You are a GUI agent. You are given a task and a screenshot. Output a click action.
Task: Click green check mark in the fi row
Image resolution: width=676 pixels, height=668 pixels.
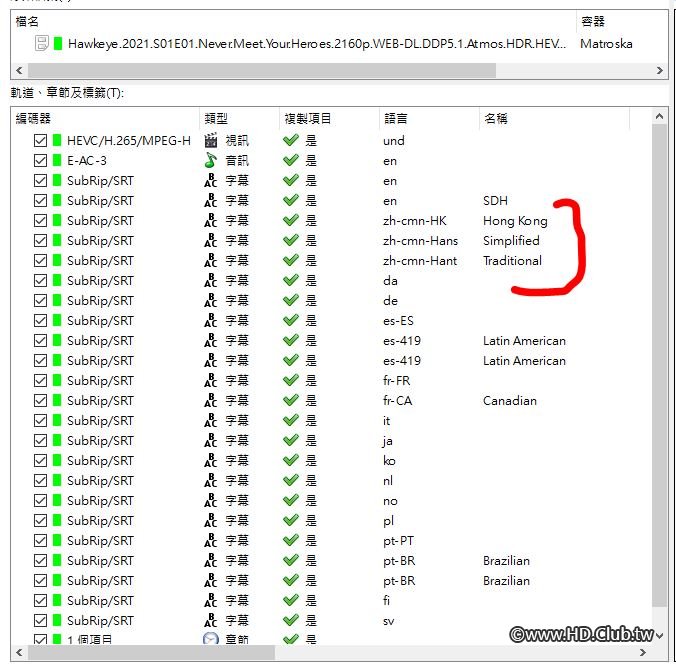(x=291, y=600)
